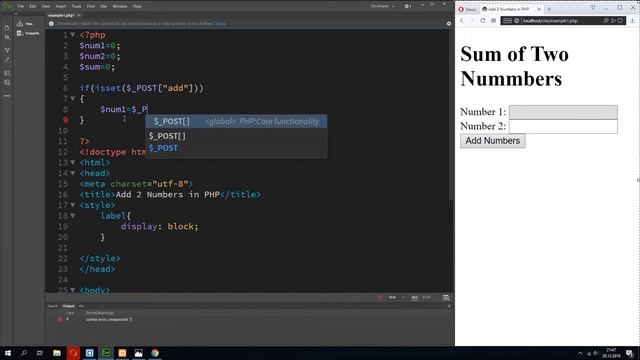Open Task View on taskbar
Screen dimensions: 640x360
40,353
